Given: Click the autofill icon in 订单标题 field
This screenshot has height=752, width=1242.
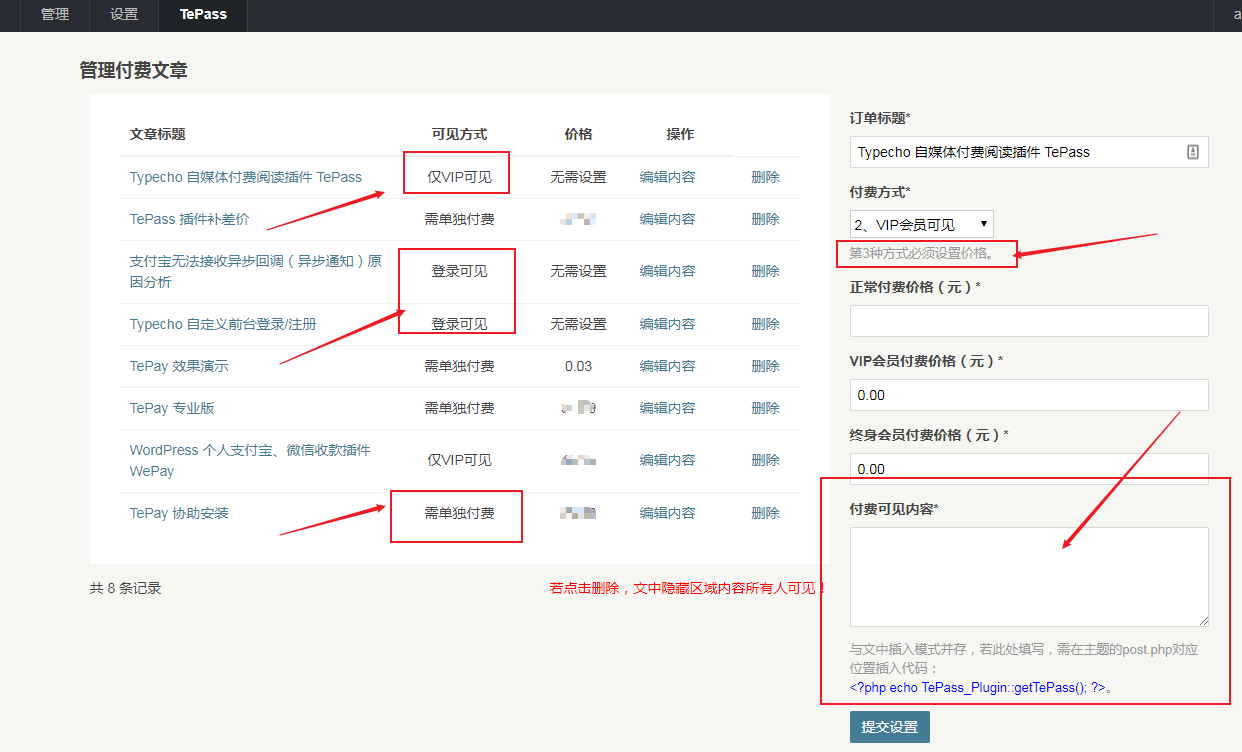Looking at the screenshot, I should 1192,152.
